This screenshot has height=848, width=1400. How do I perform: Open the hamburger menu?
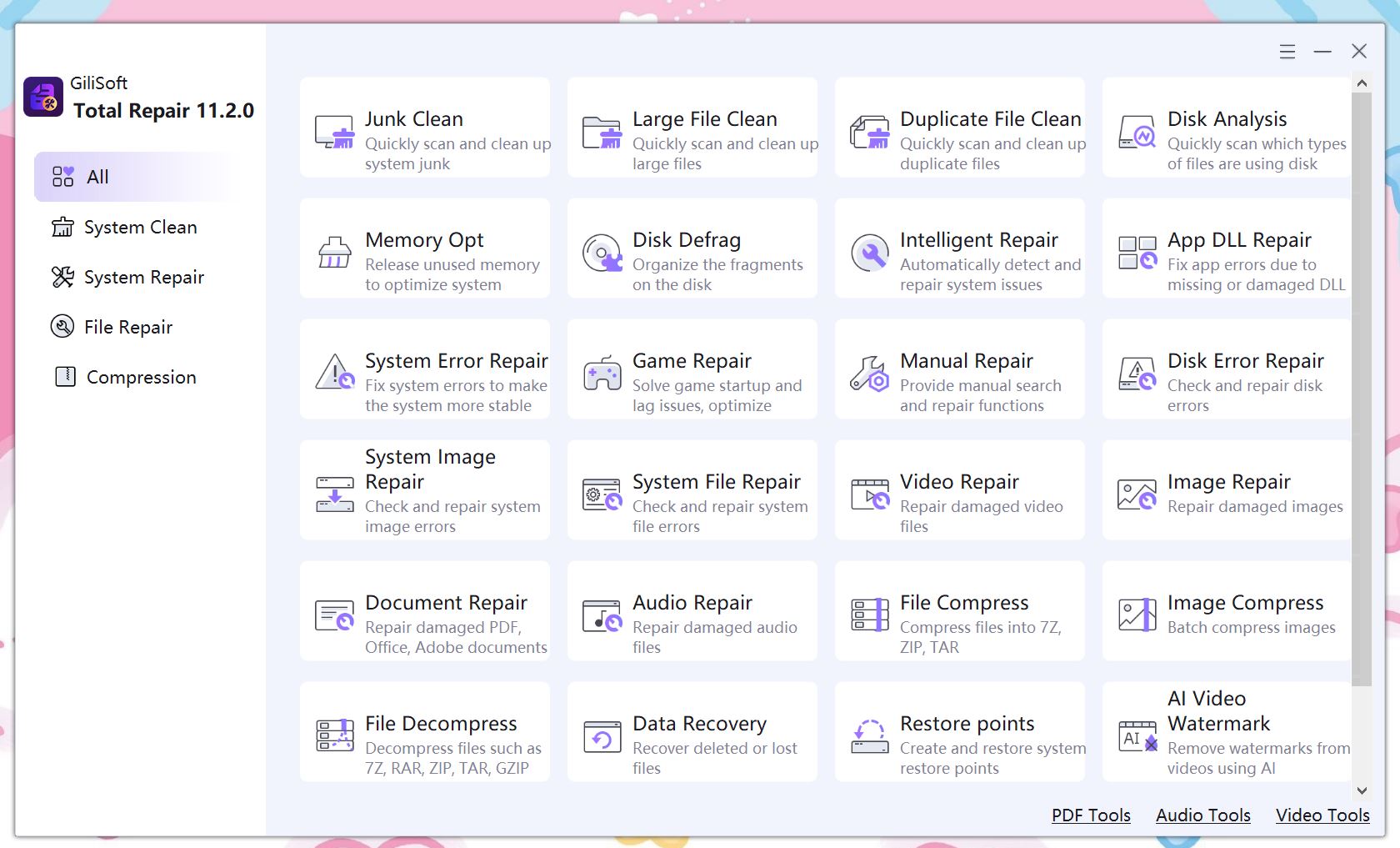coord(1287,51)
